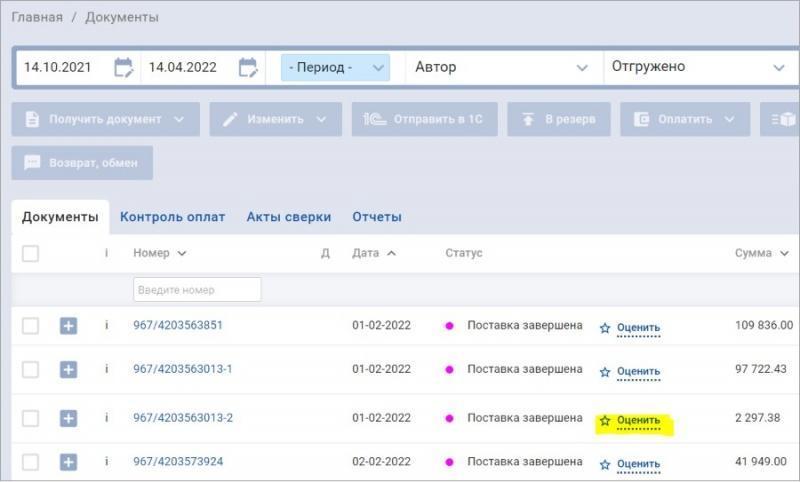Click info icon beside document 967/4203563013-2

click(x=106, y=418)
